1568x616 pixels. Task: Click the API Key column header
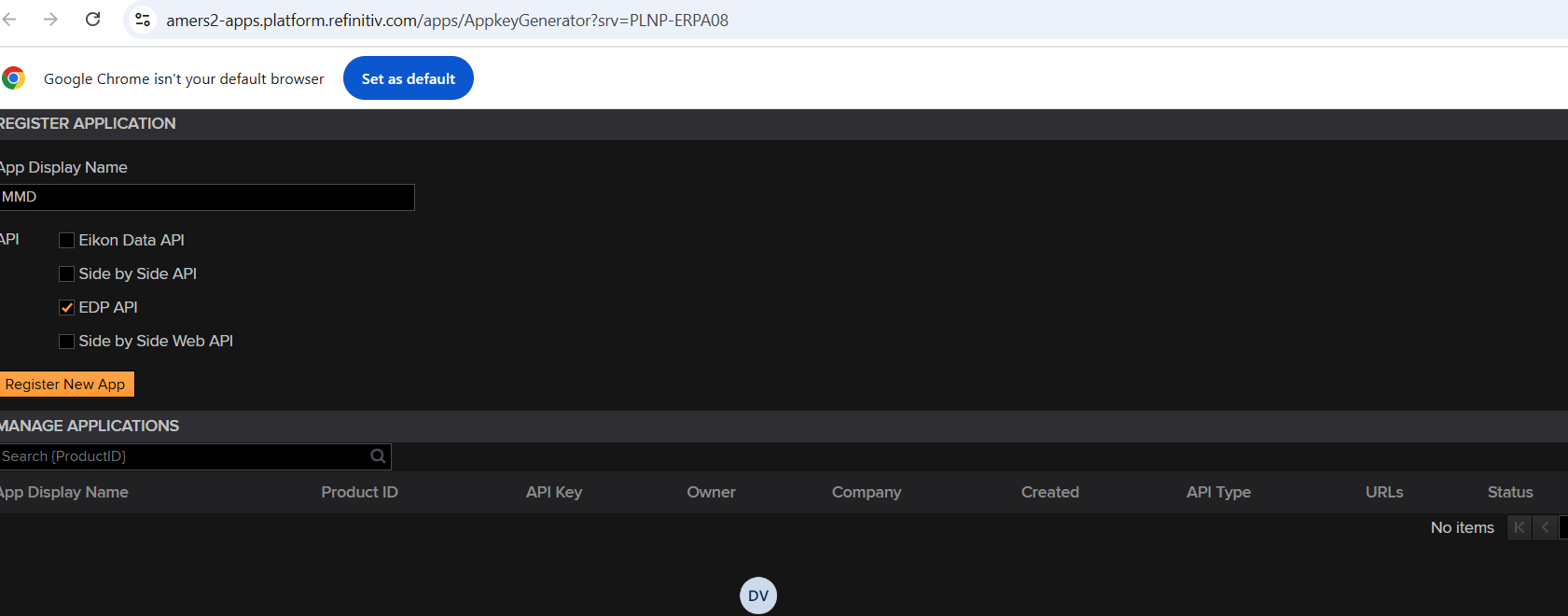tap(554, 492)
